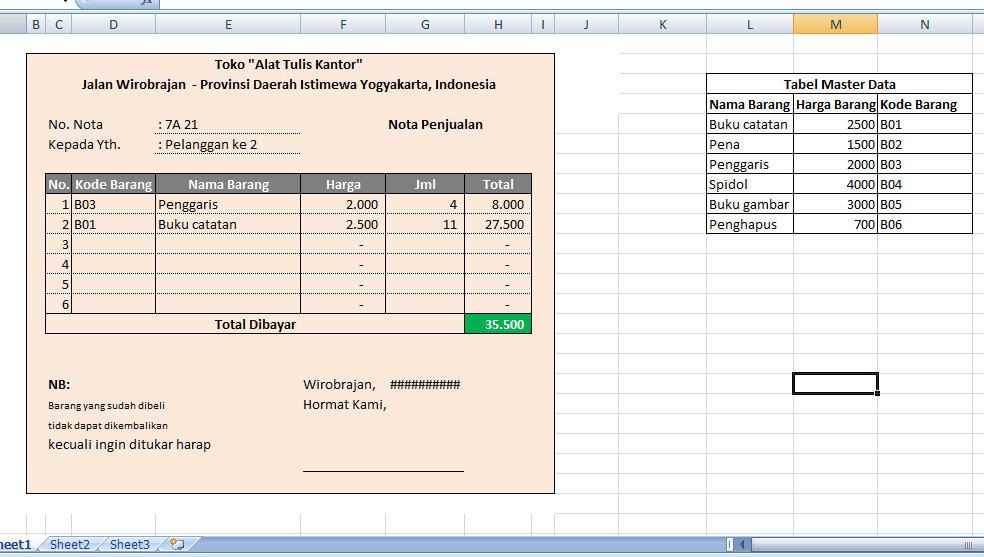The width and height of the screenshot is (984, 557).
Task: Click the 'Kepada Yth.' label
Action: [84, 144]
